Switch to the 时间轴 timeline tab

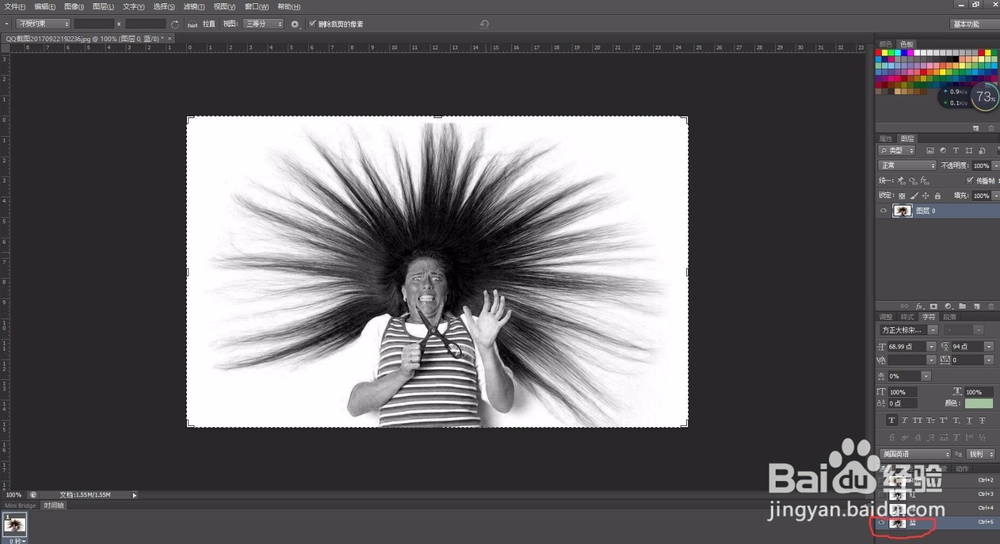(54, 505)
